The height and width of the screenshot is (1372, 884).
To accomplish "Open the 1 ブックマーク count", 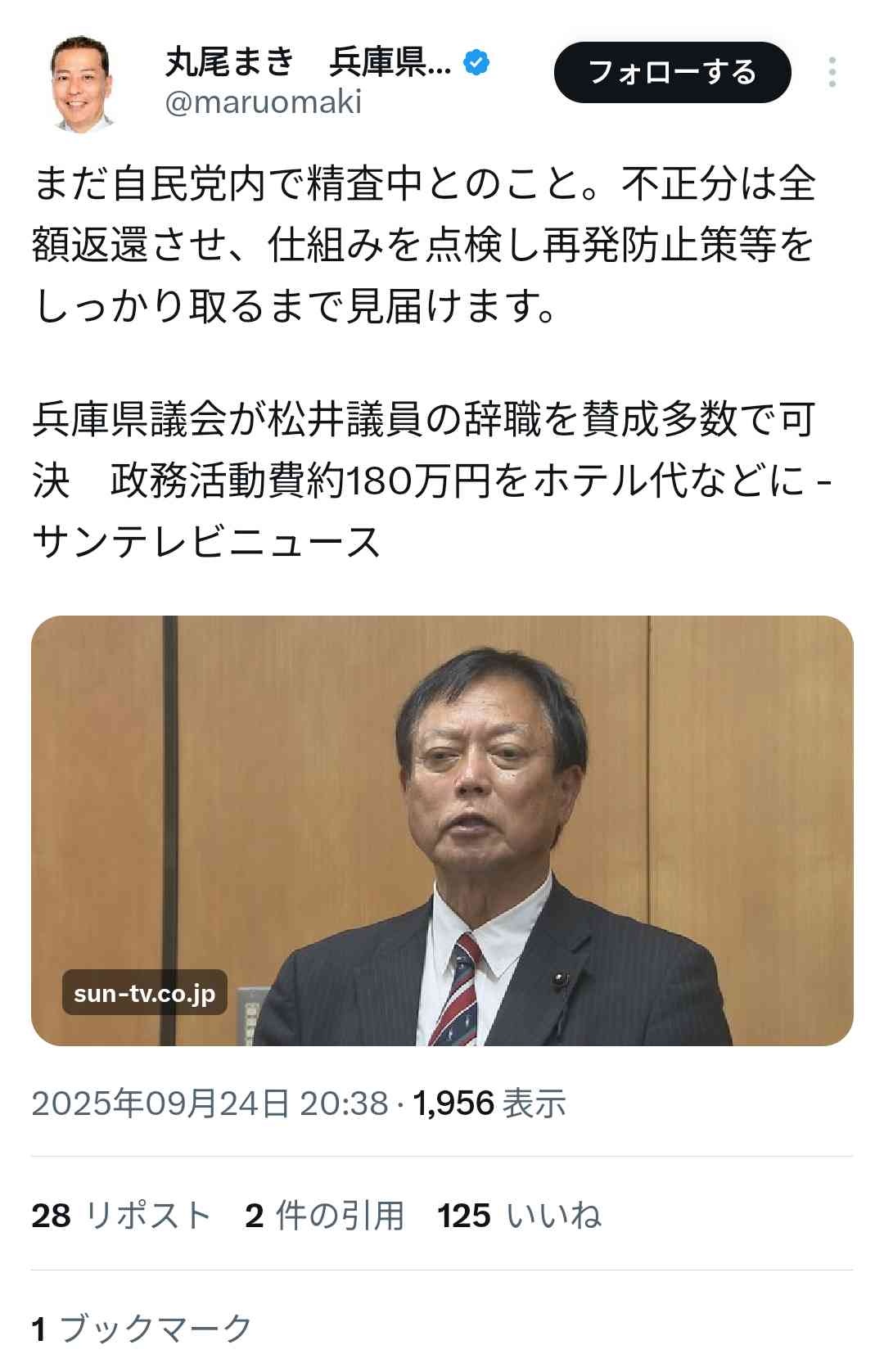I will [x=142, y=1328].
